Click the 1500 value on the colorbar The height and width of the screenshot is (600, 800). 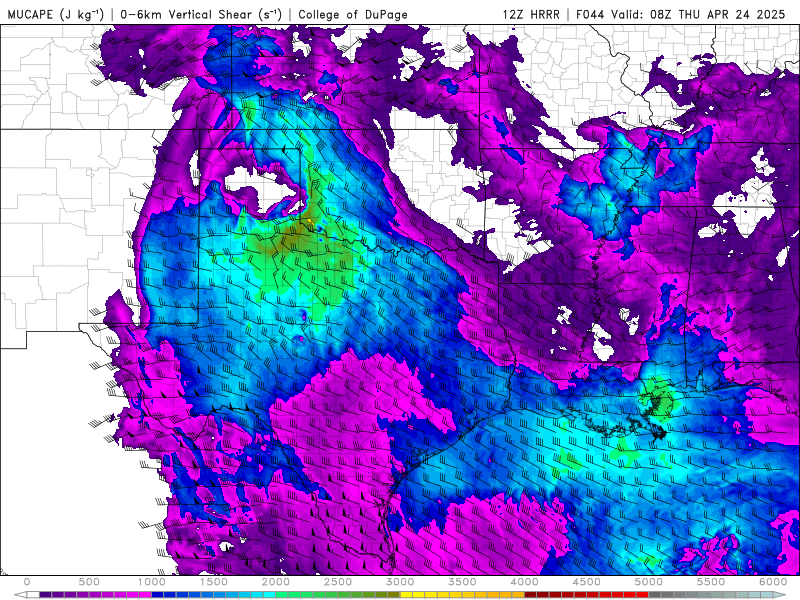[214, 582]
